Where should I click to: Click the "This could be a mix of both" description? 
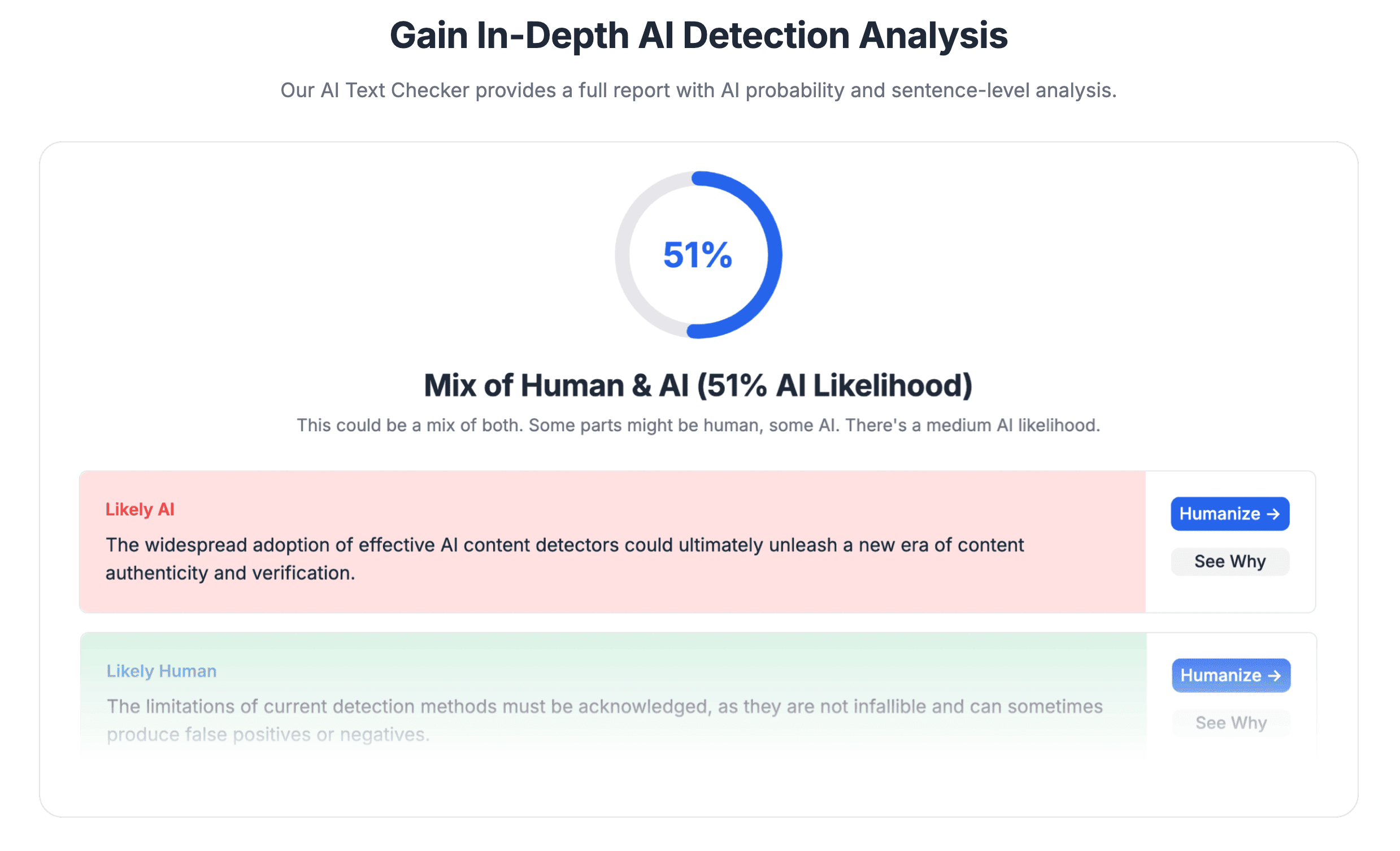698,426
